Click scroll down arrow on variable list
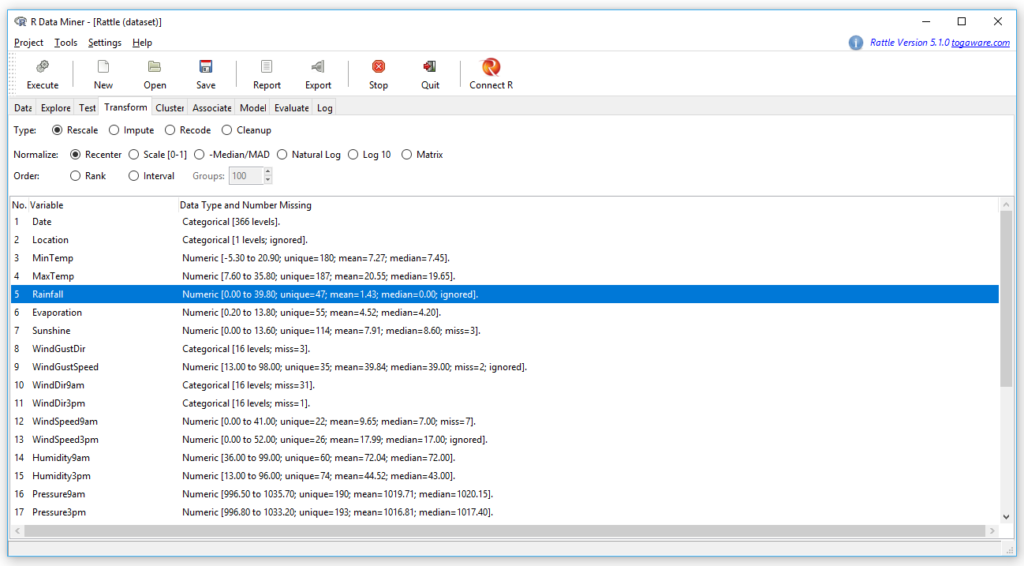The image size is (1024, 566). (1006, 517)
